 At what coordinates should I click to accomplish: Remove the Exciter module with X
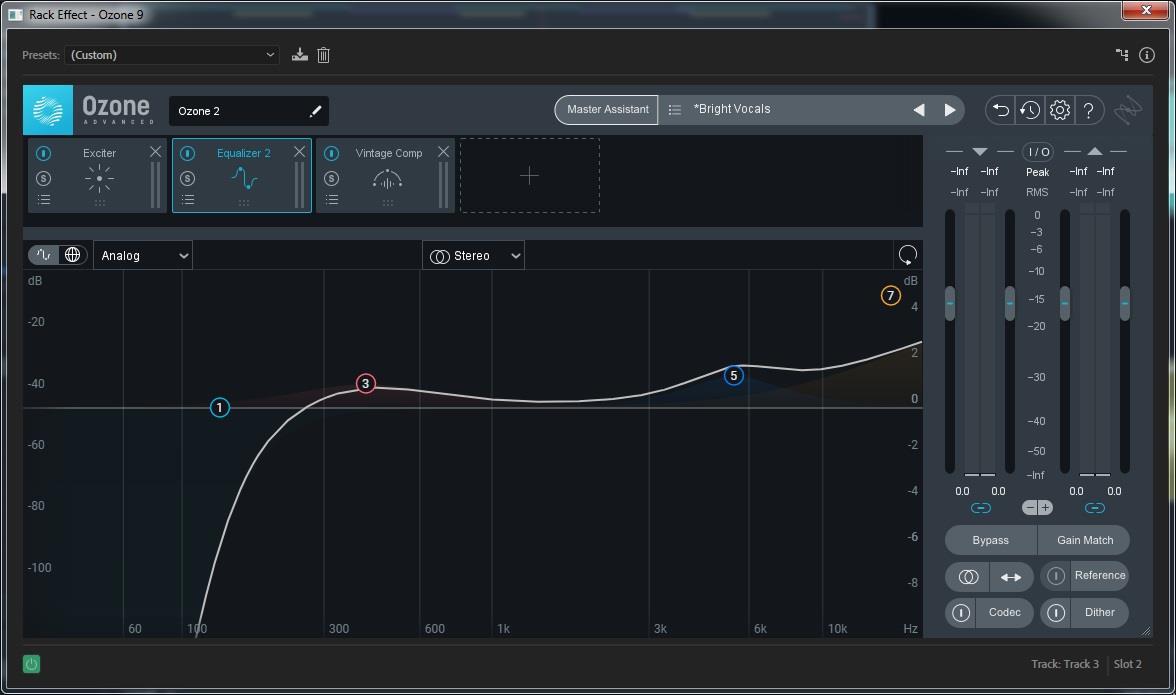point(155,152)
